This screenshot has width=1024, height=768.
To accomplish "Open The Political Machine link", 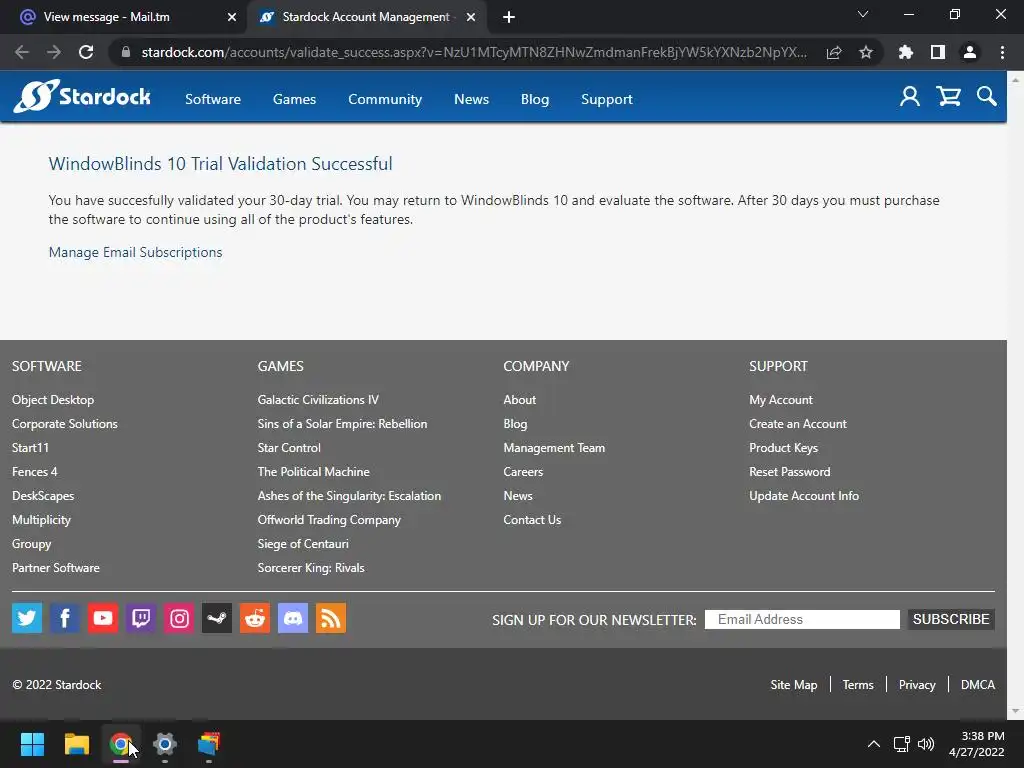I will point(313,472).
